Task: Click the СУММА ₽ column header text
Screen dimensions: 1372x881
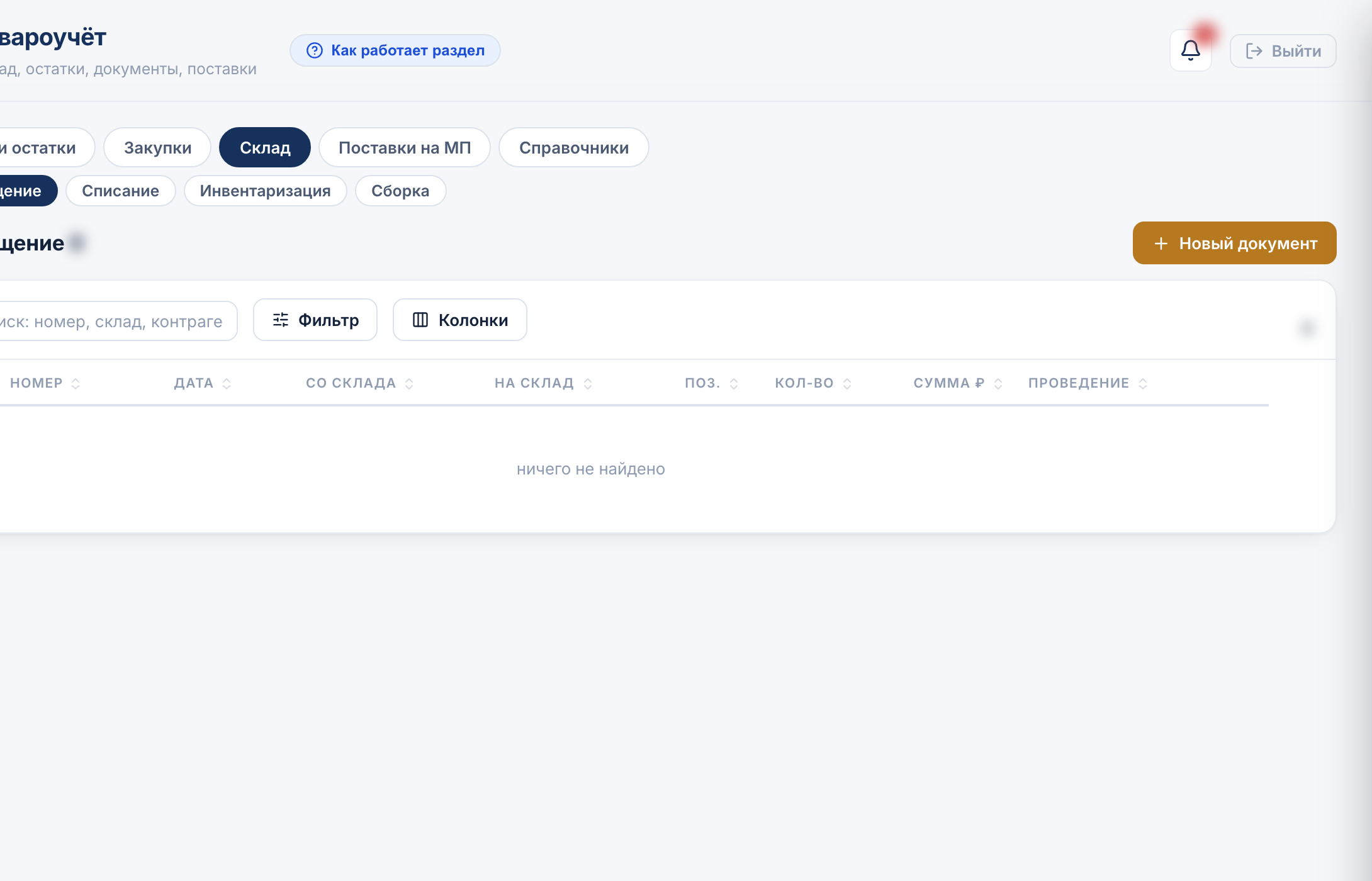Action: point(949,383)
